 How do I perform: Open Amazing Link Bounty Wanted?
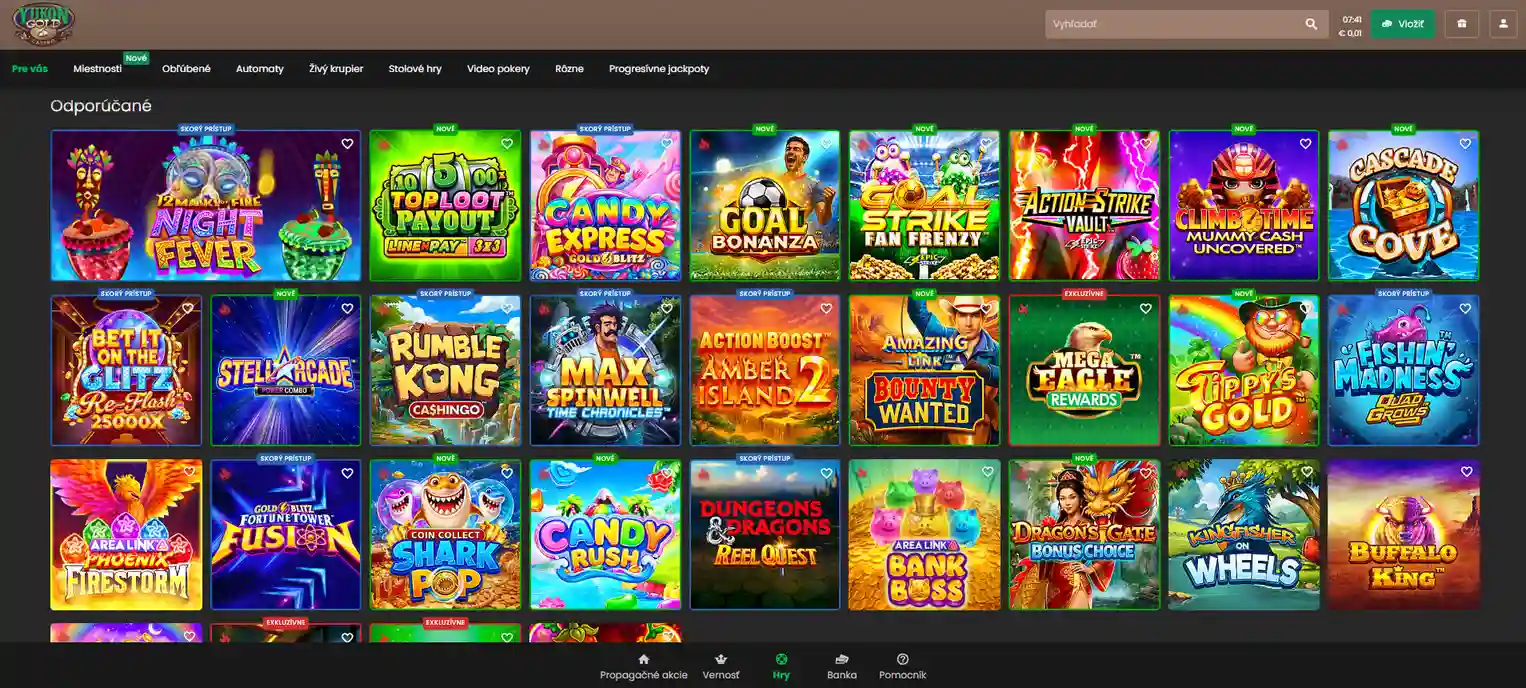pyautogui.click(x=924, y=370)
